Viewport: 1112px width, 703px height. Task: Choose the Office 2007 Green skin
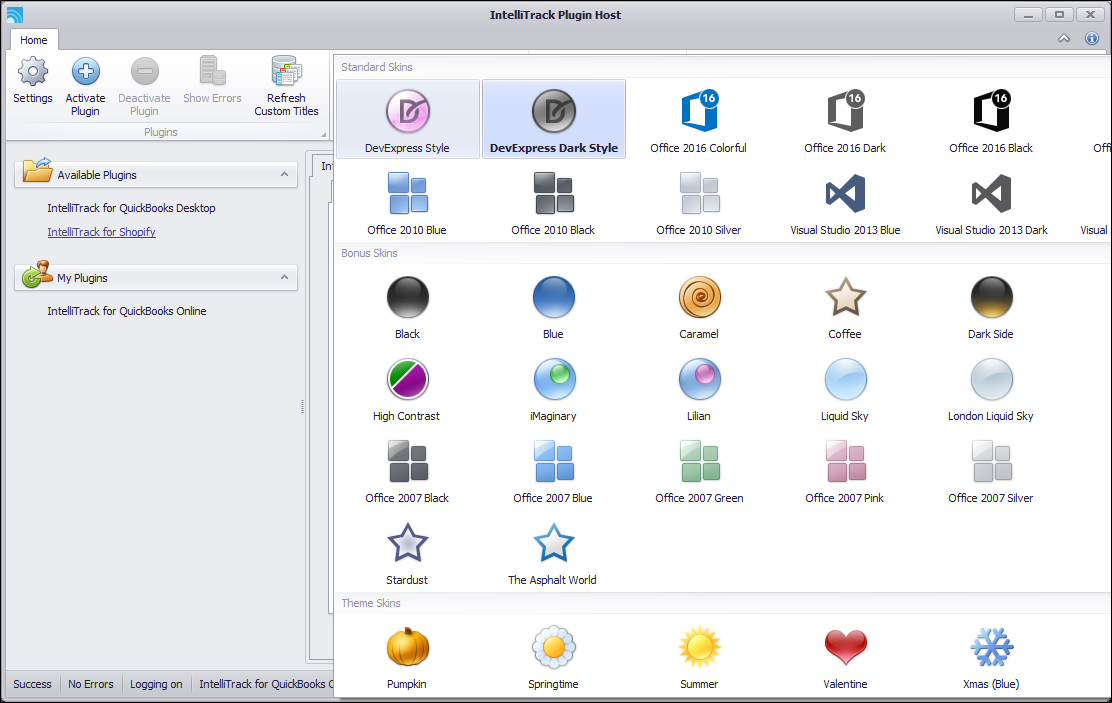click(x=699, y=471)
